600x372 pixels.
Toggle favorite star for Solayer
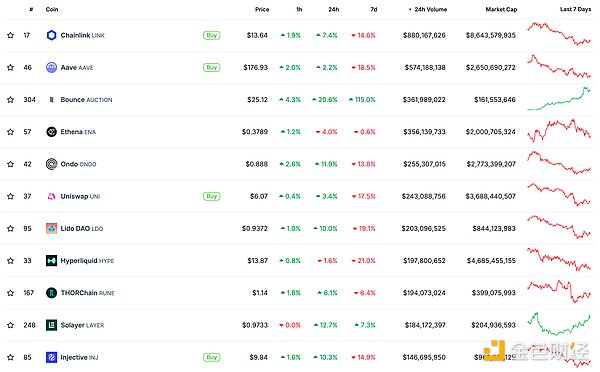[x=10, y=325]
